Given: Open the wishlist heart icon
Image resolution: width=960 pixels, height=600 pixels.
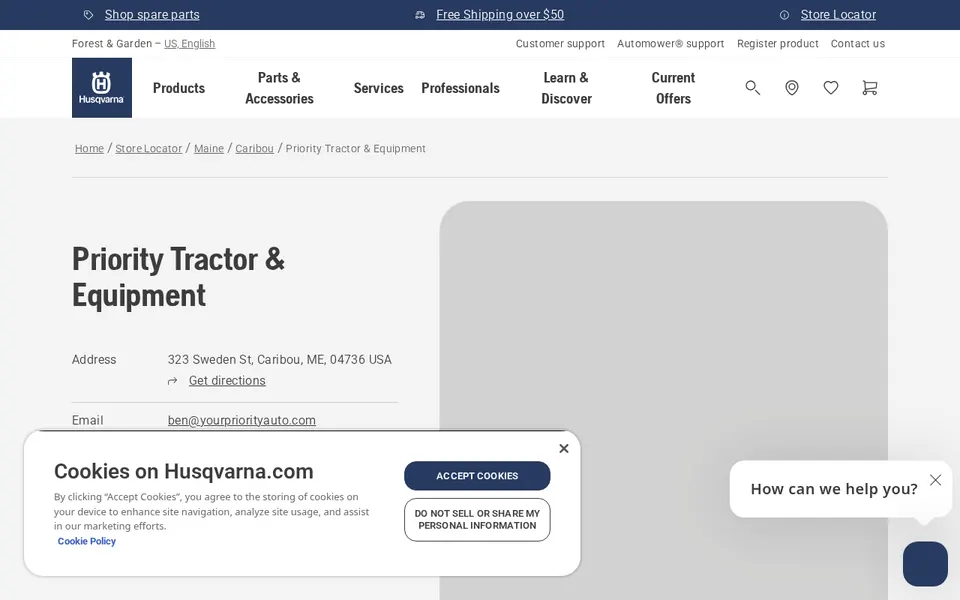Looking at the screenshot, I should [x=831, y=88].
